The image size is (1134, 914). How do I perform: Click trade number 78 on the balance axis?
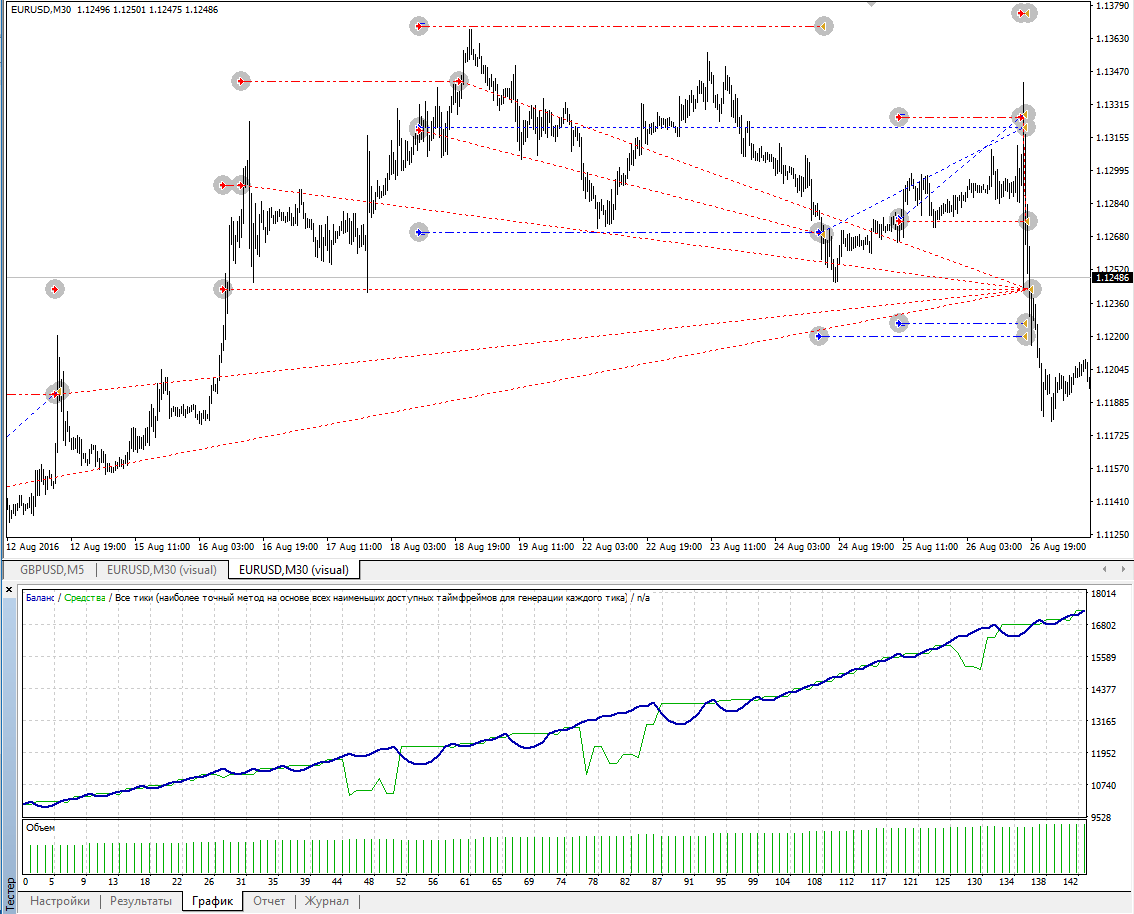pos(593,881)
